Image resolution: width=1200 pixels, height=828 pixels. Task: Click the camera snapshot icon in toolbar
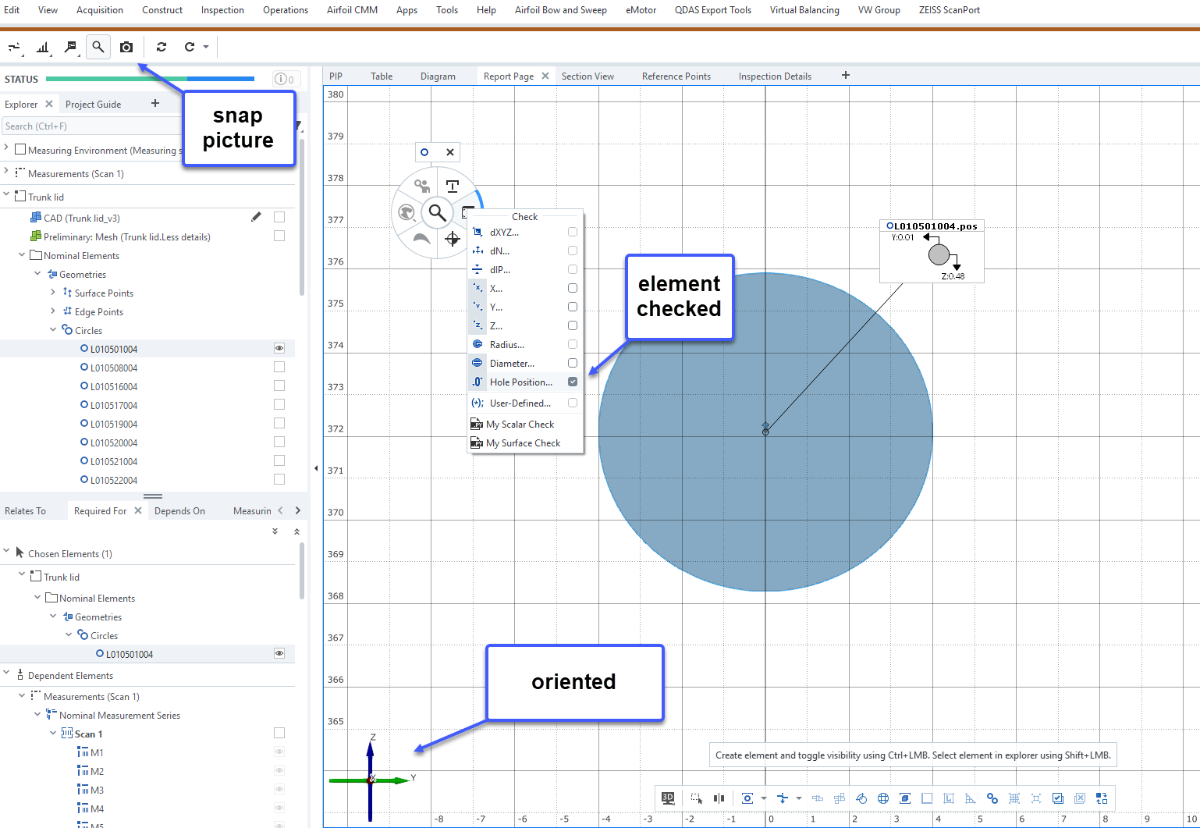click(126, 47)
